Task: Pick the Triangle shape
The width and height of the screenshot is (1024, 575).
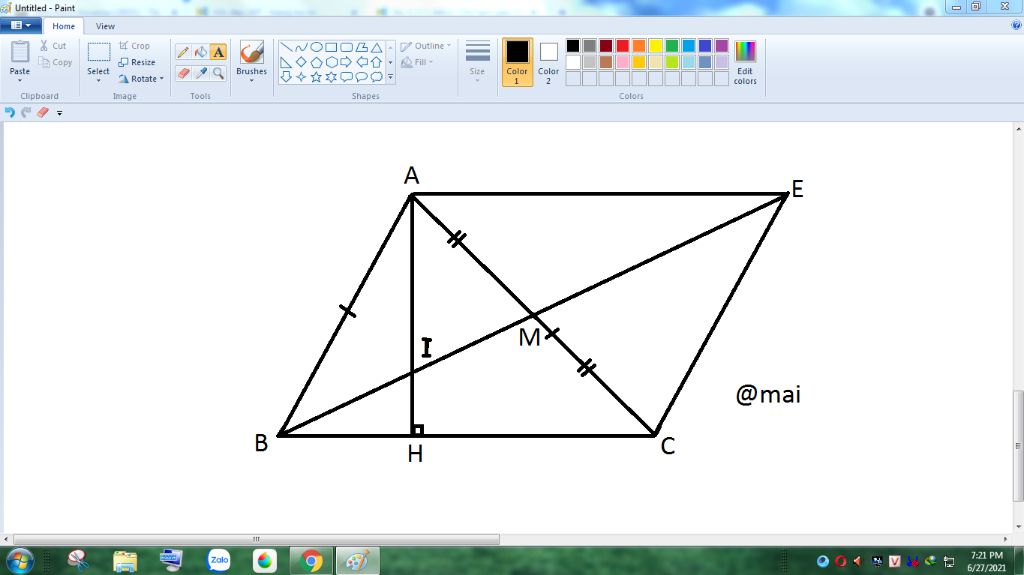Action: [x=376, y=47]
